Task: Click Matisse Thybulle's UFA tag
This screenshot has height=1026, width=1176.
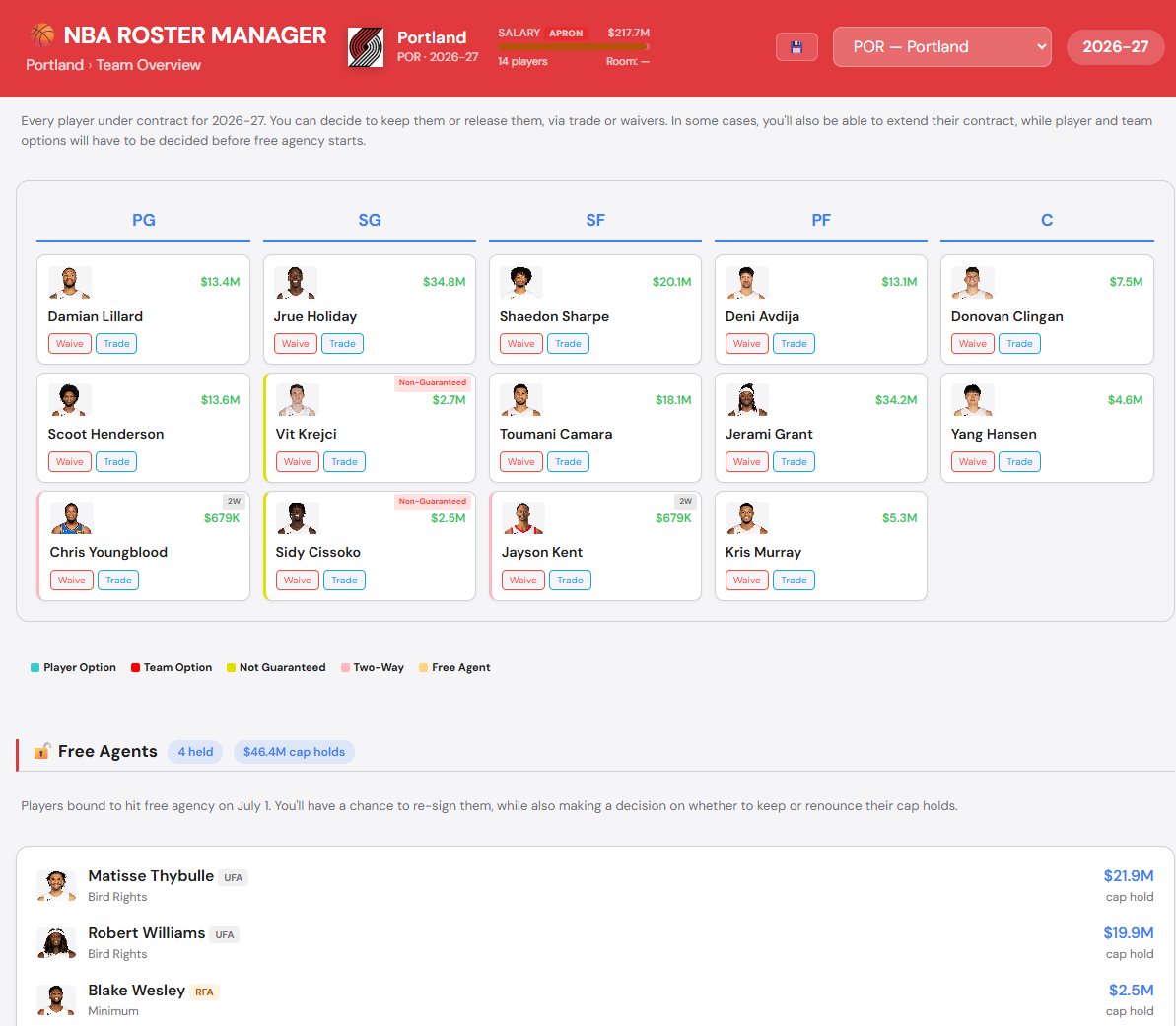Action: 234,877
